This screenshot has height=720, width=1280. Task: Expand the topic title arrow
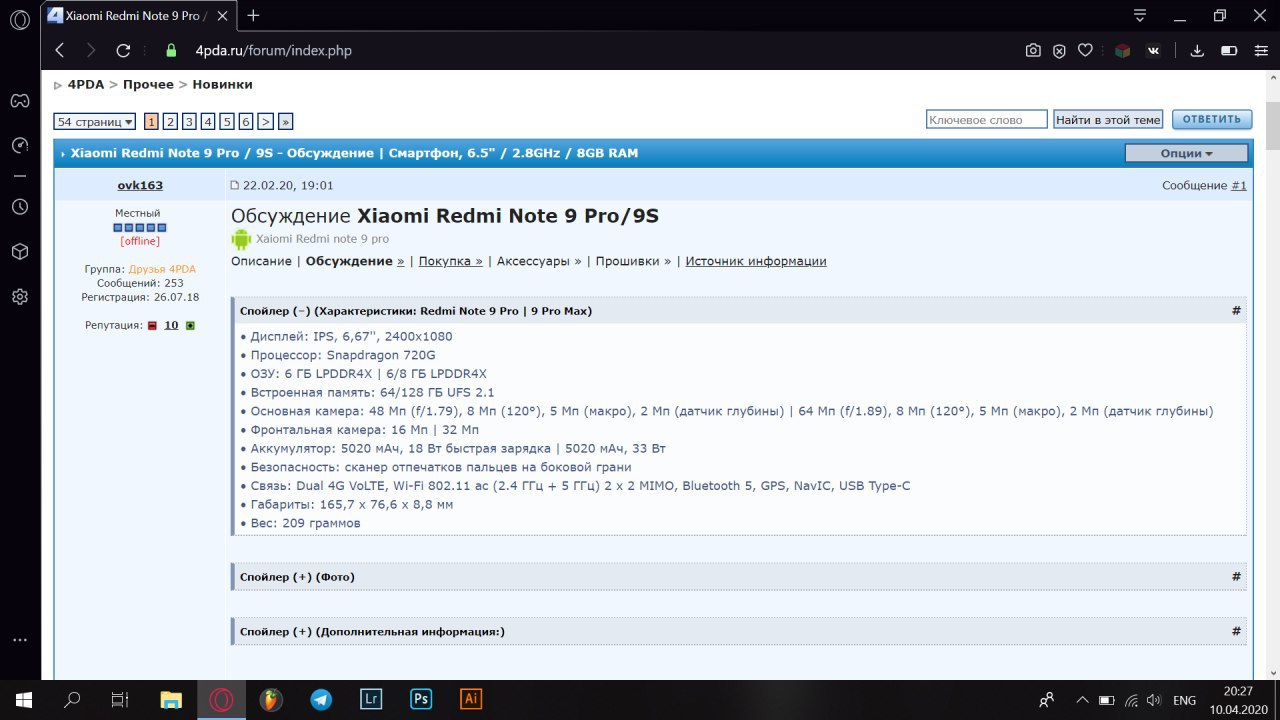tap(63, 154)
